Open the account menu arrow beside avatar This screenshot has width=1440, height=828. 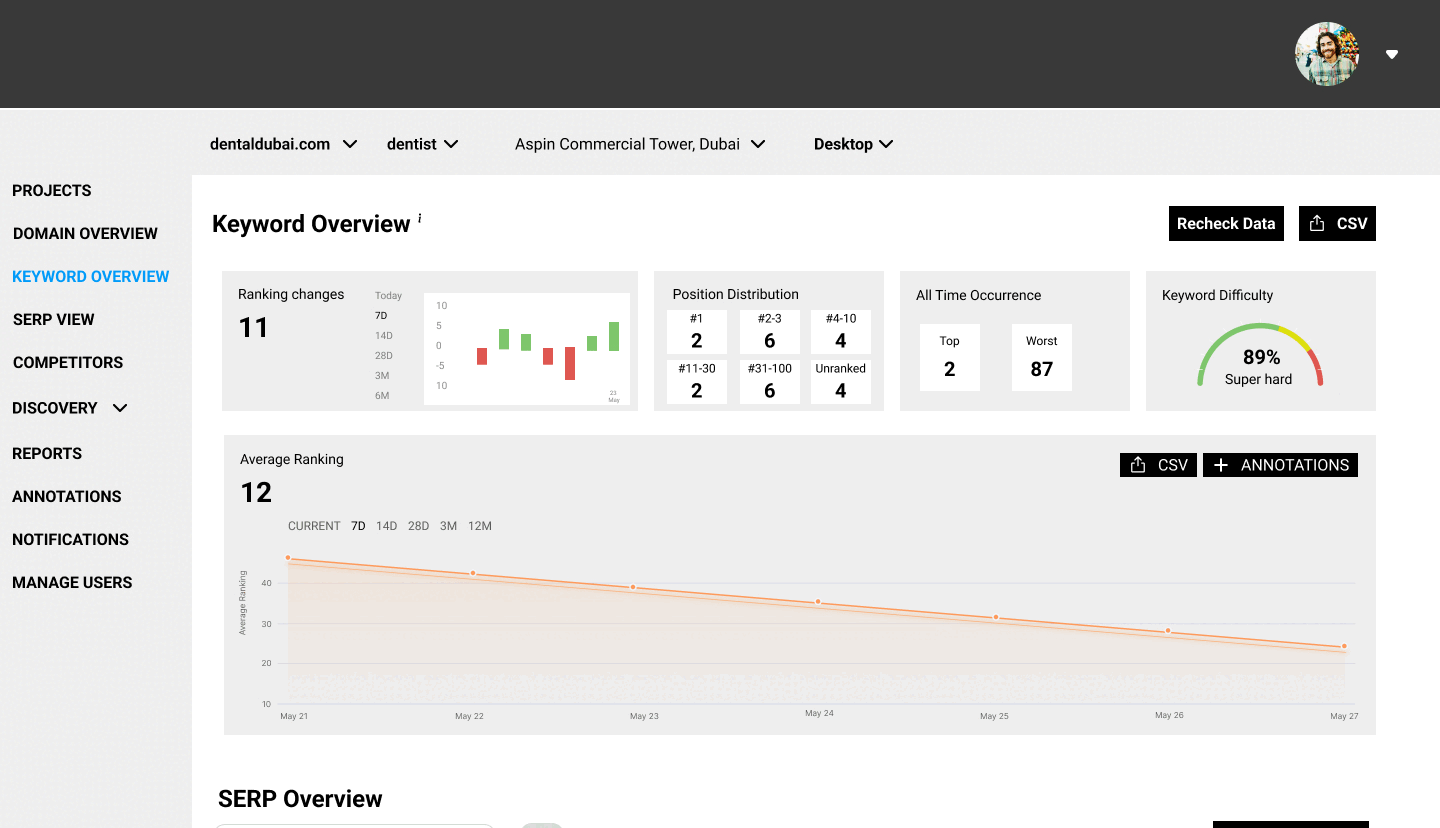point(1392,55)
